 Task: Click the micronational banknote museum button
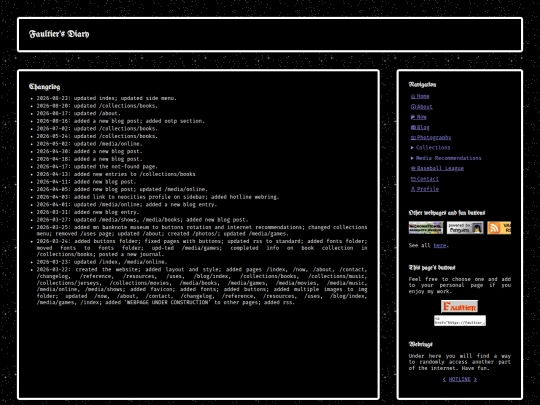click(426, 228)
